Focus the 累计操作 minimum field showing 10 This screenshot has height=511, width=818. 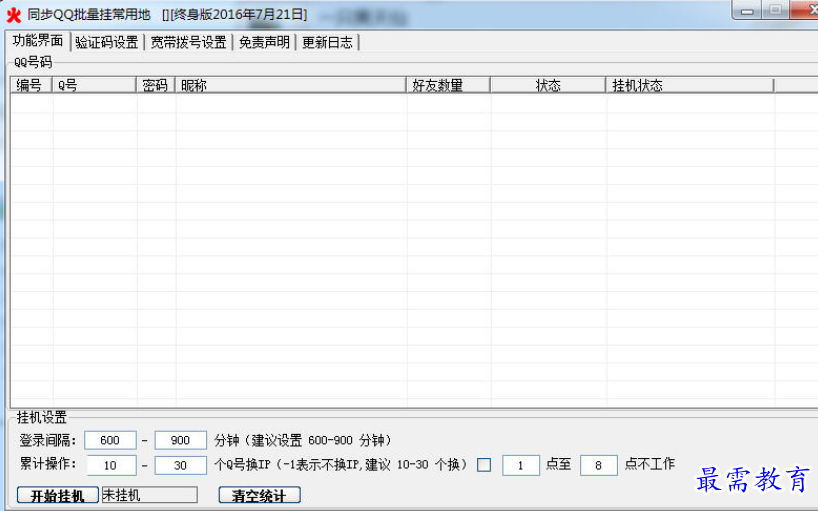[111, 465]
